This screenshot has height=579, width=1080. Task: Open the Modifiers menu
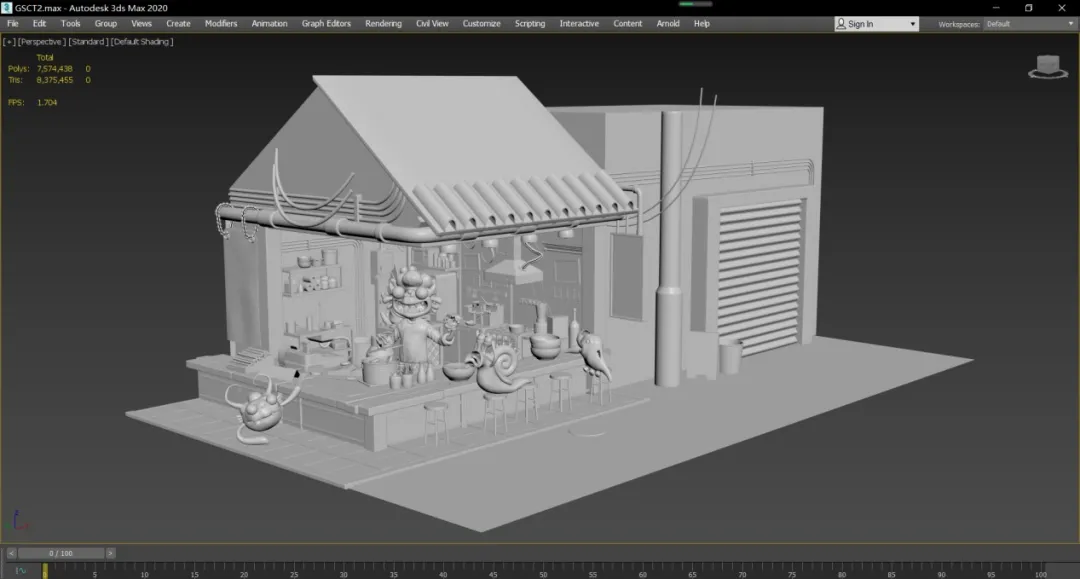221,24
